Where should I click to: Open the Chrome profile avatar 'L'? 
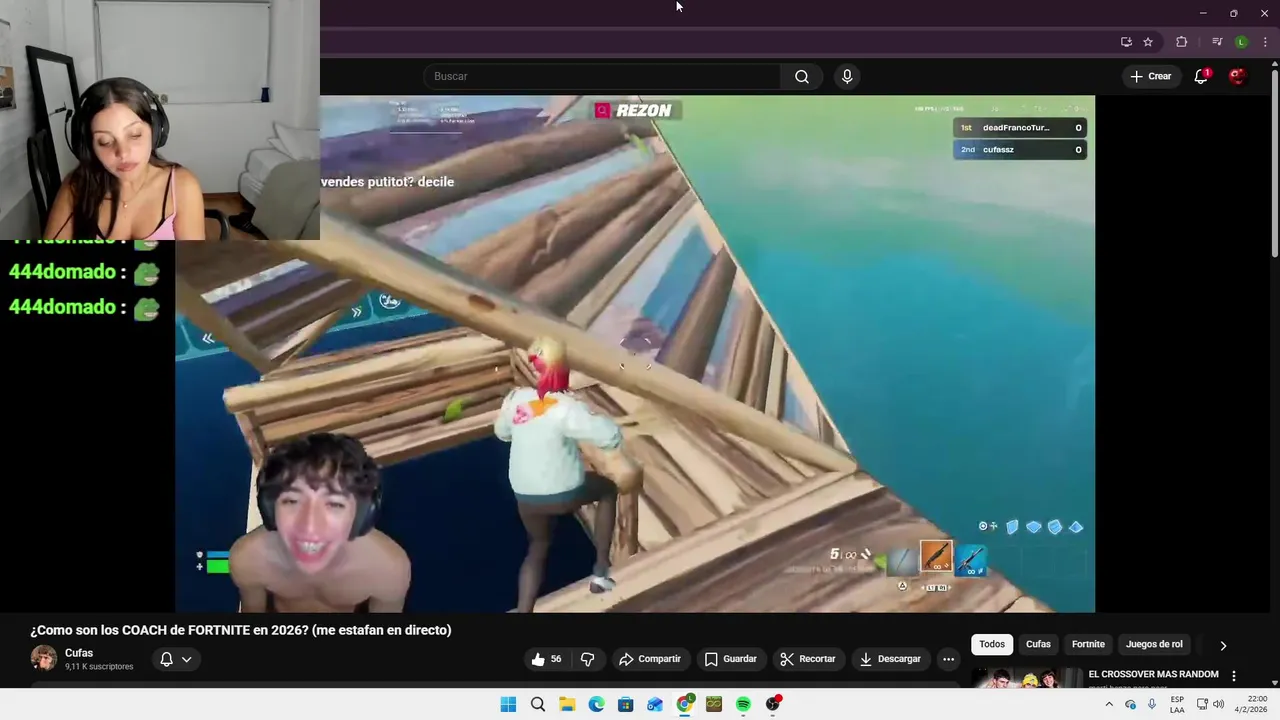point(1241,42)
